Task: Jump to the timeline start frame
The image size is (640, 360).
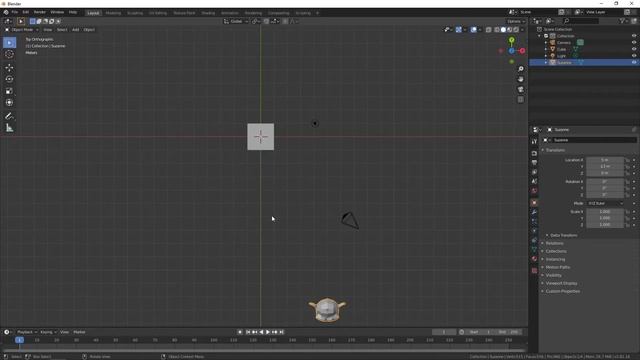Action: [x=248, y=332]
